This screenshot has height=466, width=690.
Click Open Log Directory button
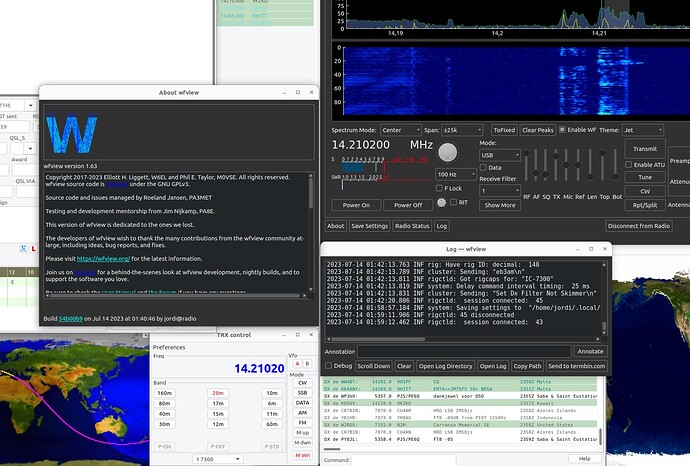click(x=445, y=366)
